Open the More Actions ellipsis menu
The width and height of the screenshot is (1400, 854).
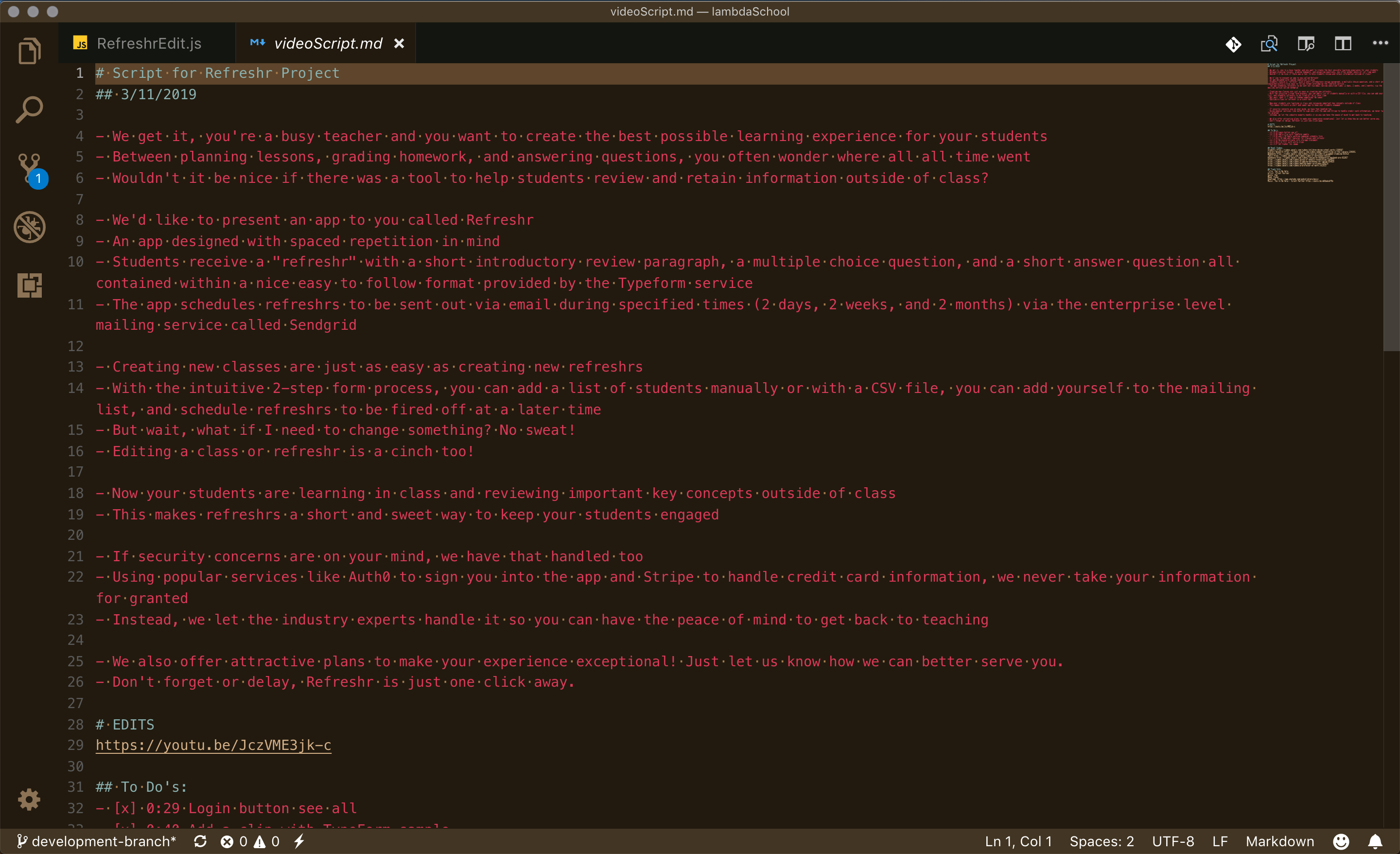pyautogui.click(x=1380, y=44)
